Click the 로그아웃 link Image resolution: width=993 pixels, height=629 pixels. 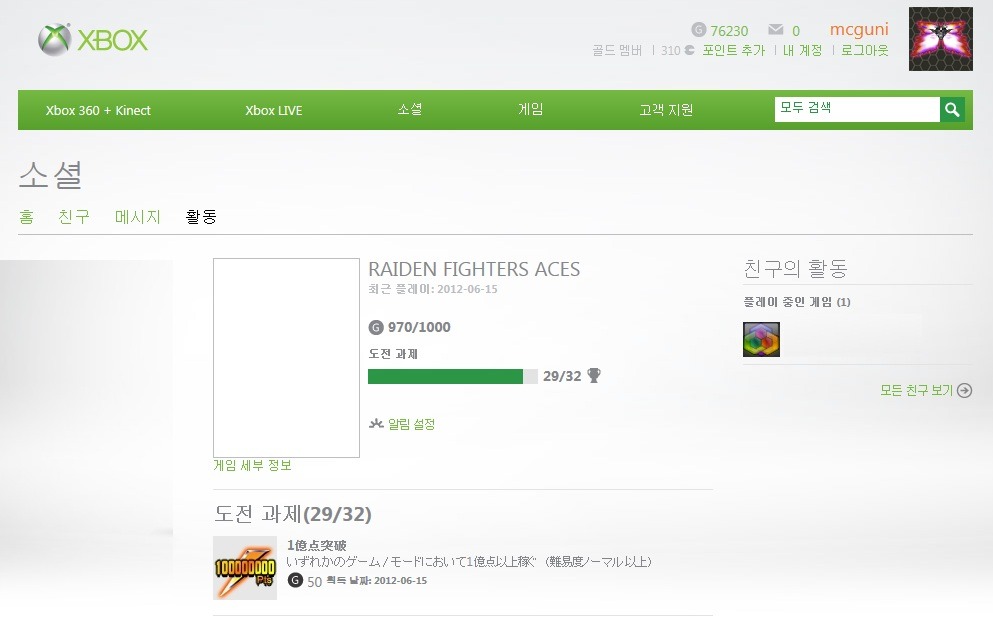tap(864, 50)
